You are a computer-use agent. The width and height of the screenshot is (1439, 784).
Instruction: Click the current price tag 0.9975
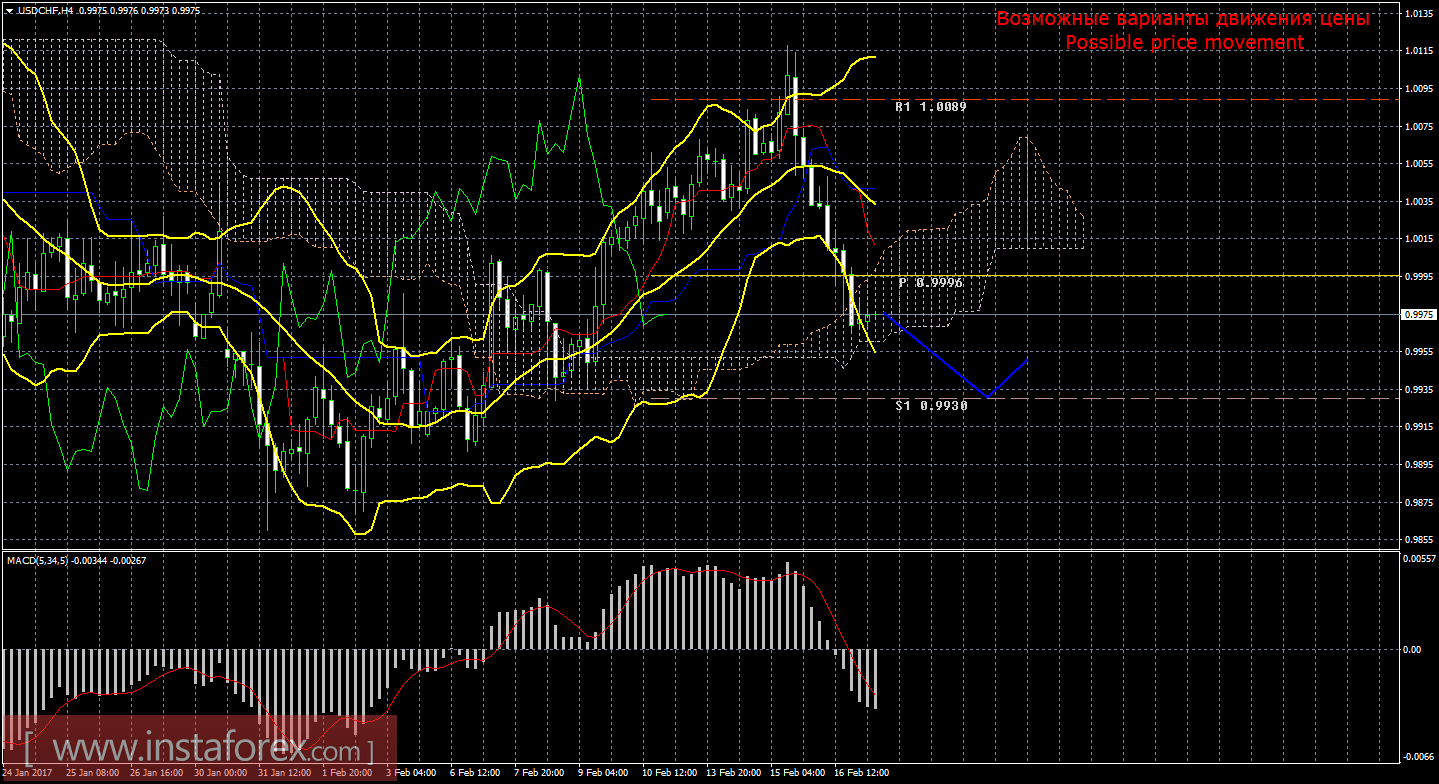(x=1420, y=314)
